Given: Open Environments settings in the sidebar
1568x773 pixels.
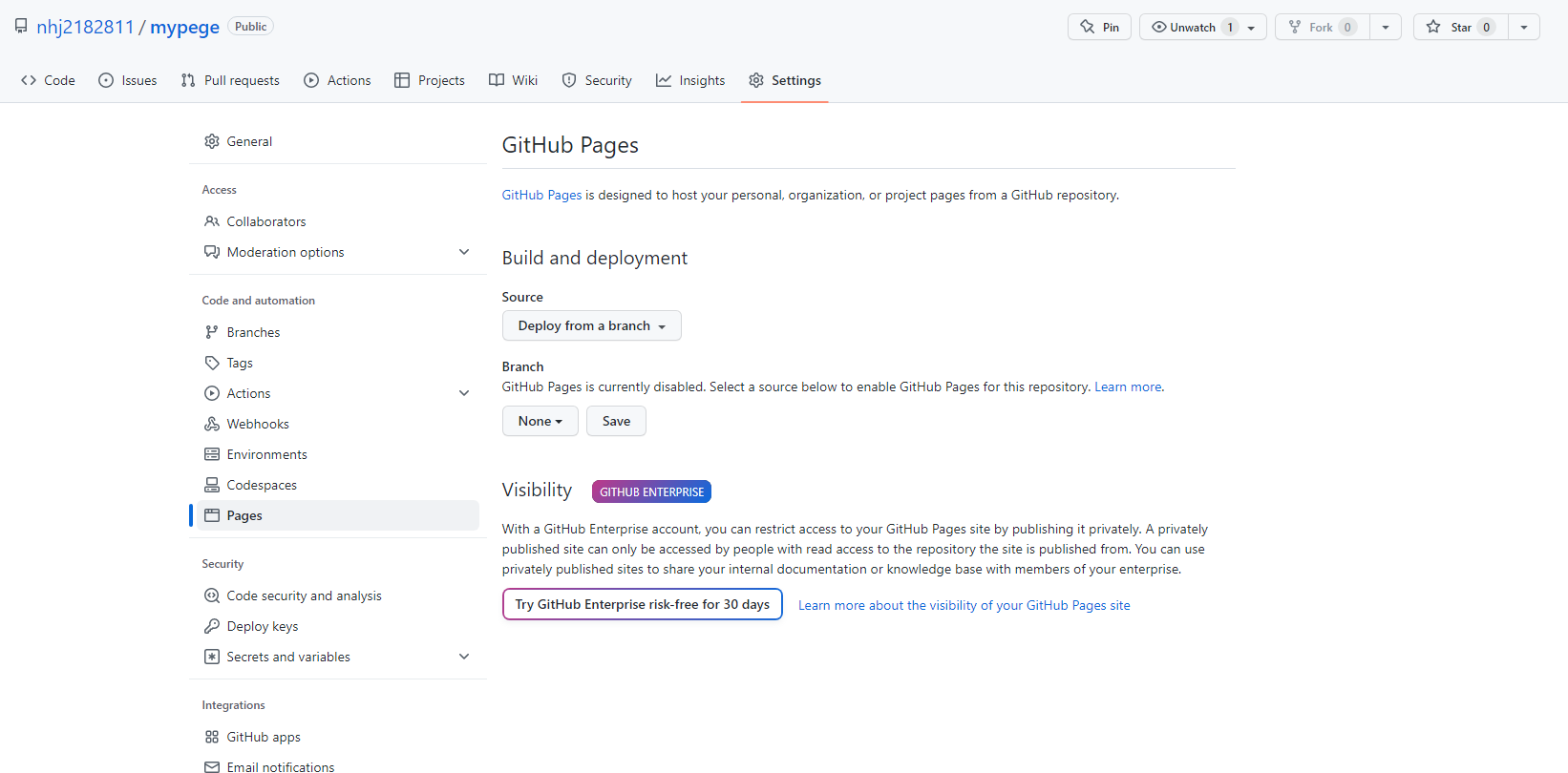Looking at the screenshot, I should click(338, 454).
